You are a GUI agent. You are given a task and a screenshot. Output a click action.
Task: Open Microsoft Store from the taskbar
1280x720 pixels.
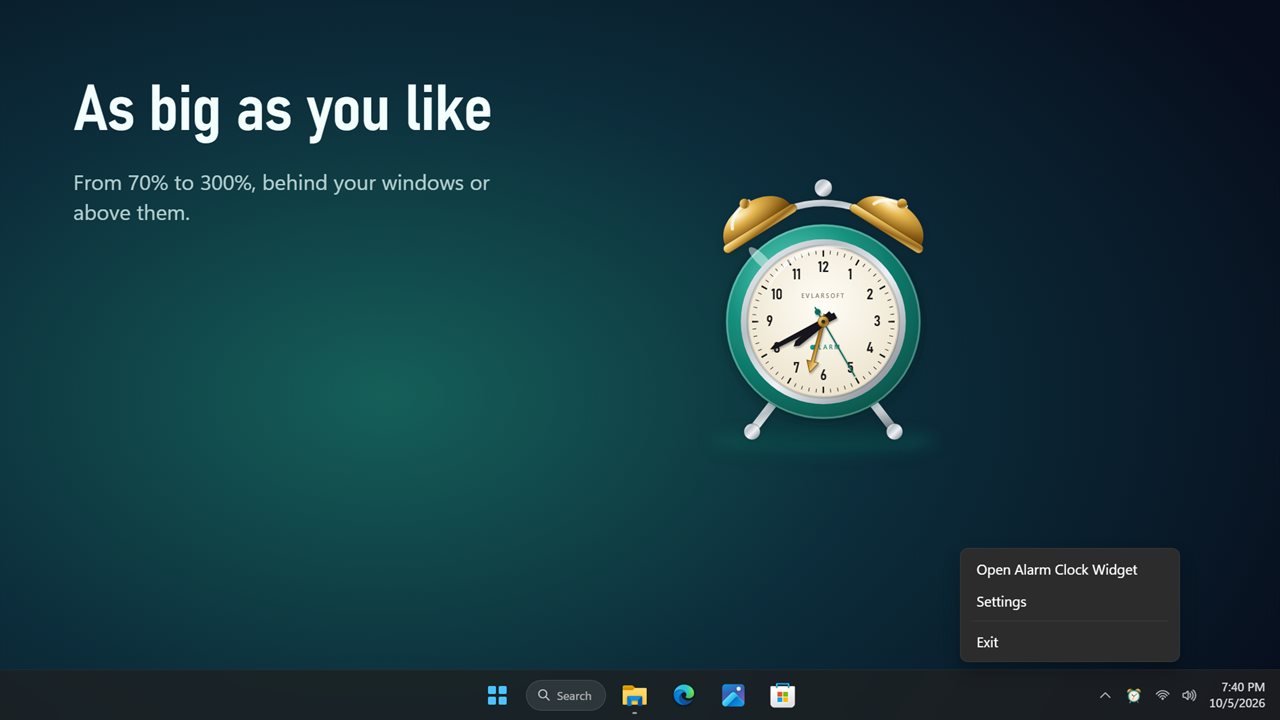tap(783, 695)
